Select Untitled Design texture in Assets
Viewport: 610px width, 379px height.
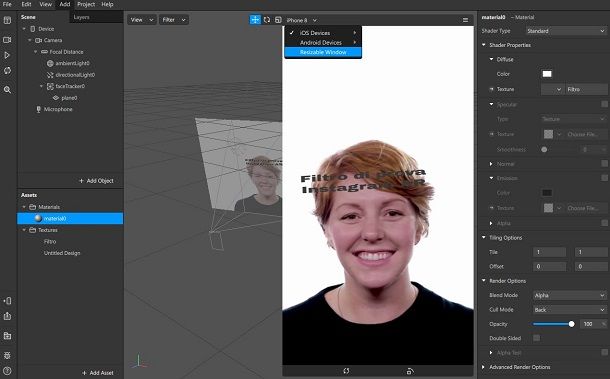[x=62, y=253]
